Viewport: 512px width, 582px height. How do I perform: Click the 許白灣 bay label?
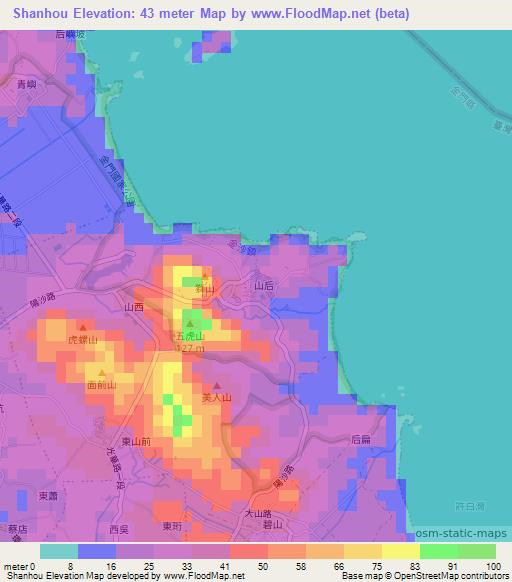click(x=470, y=506)
